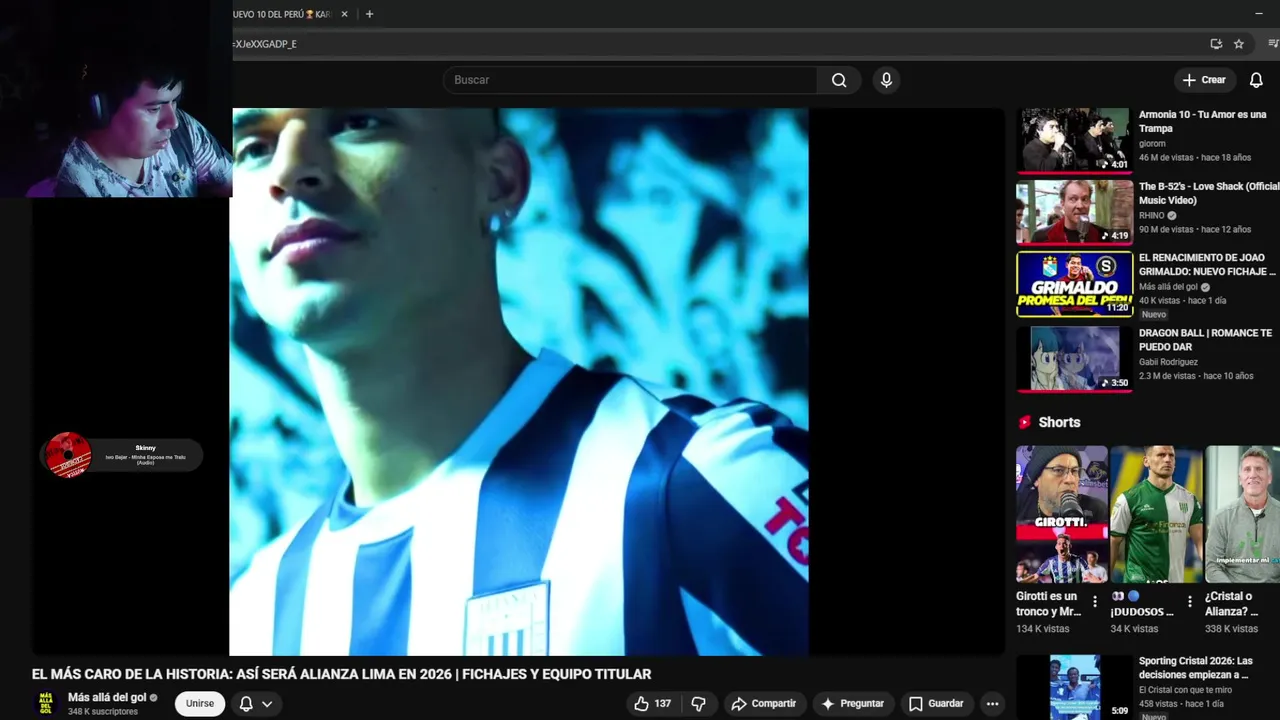Click the Unirse join button
Image resolution: width=1280 pixels, height=720 pixels.
tap(200, 704)
